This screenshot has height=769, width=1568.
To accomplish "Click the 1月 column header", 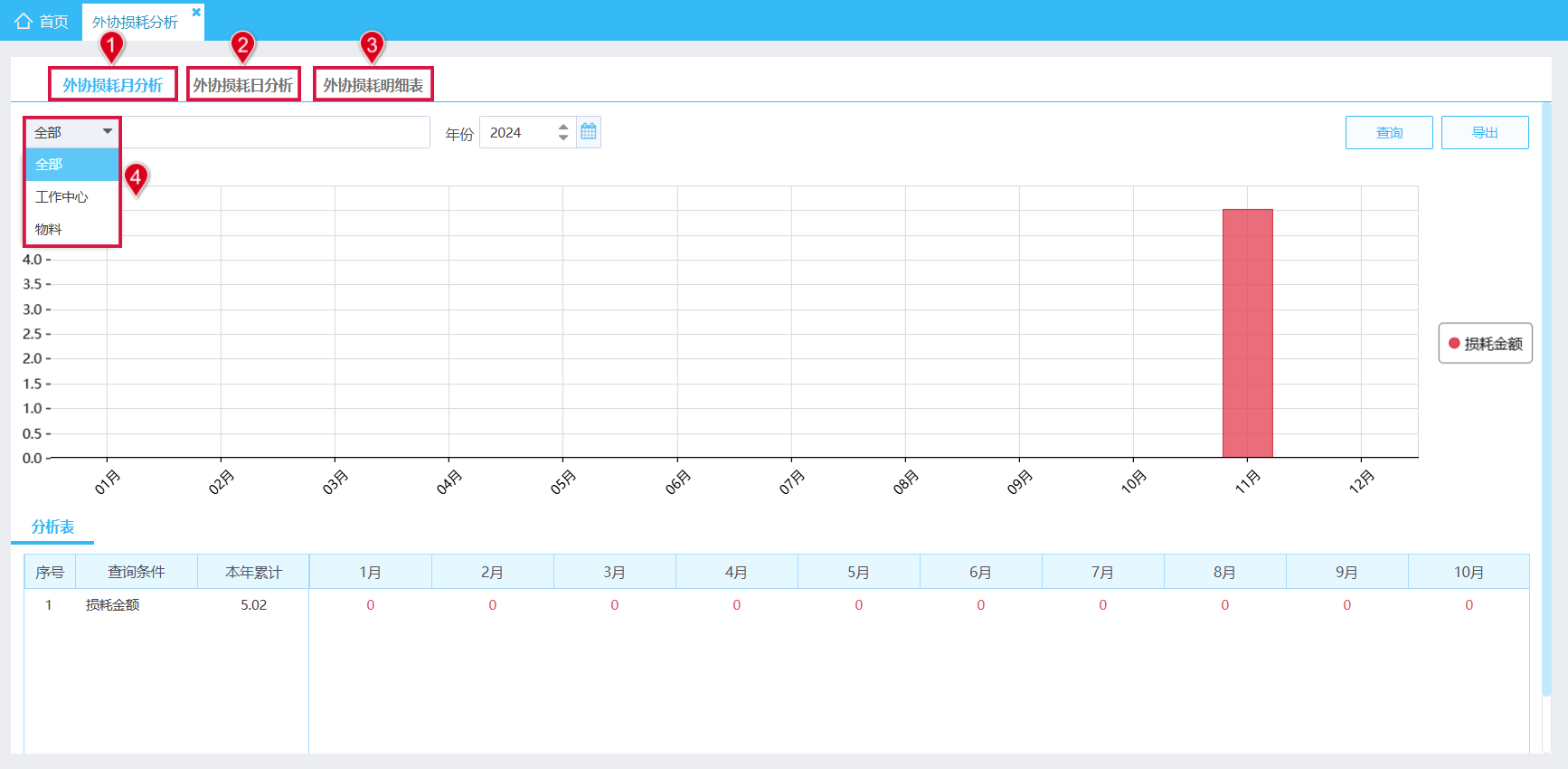I will pos(371,572).
